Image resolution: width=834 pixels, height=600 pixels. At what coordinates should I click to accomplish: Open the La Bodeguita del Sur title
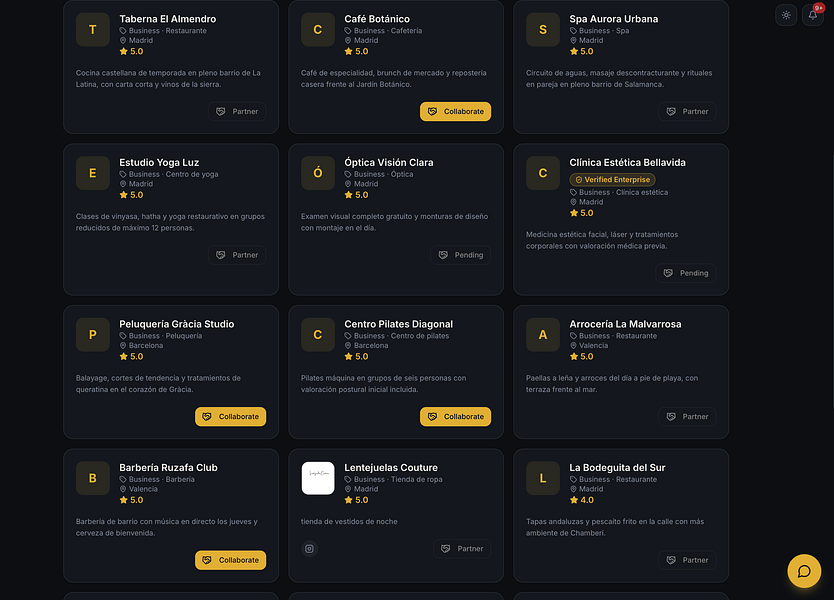617,468
